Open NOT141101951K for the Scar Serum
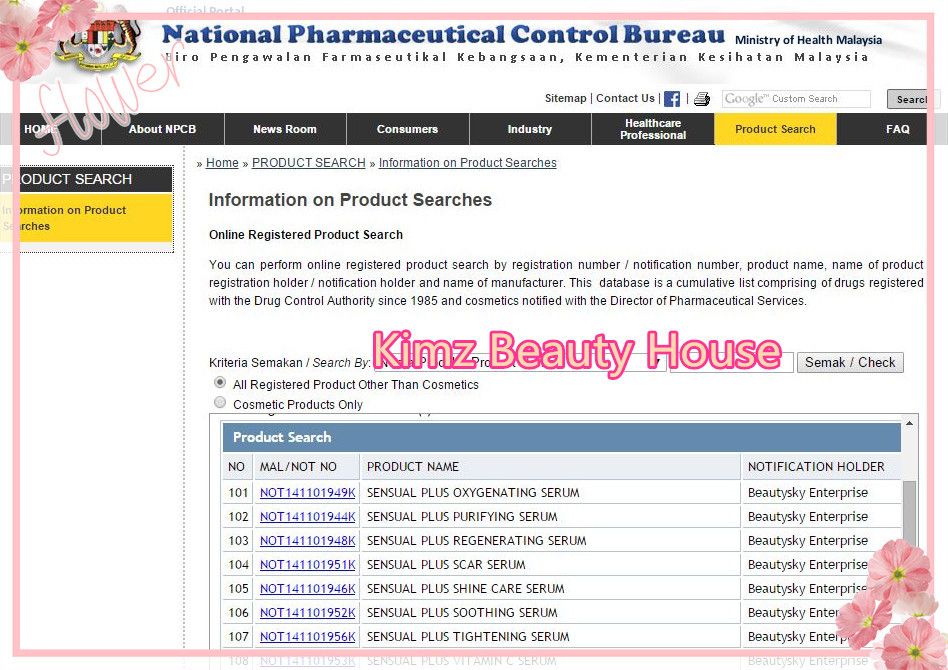This screenshot has height=670, width=948. tap(307, 565)
